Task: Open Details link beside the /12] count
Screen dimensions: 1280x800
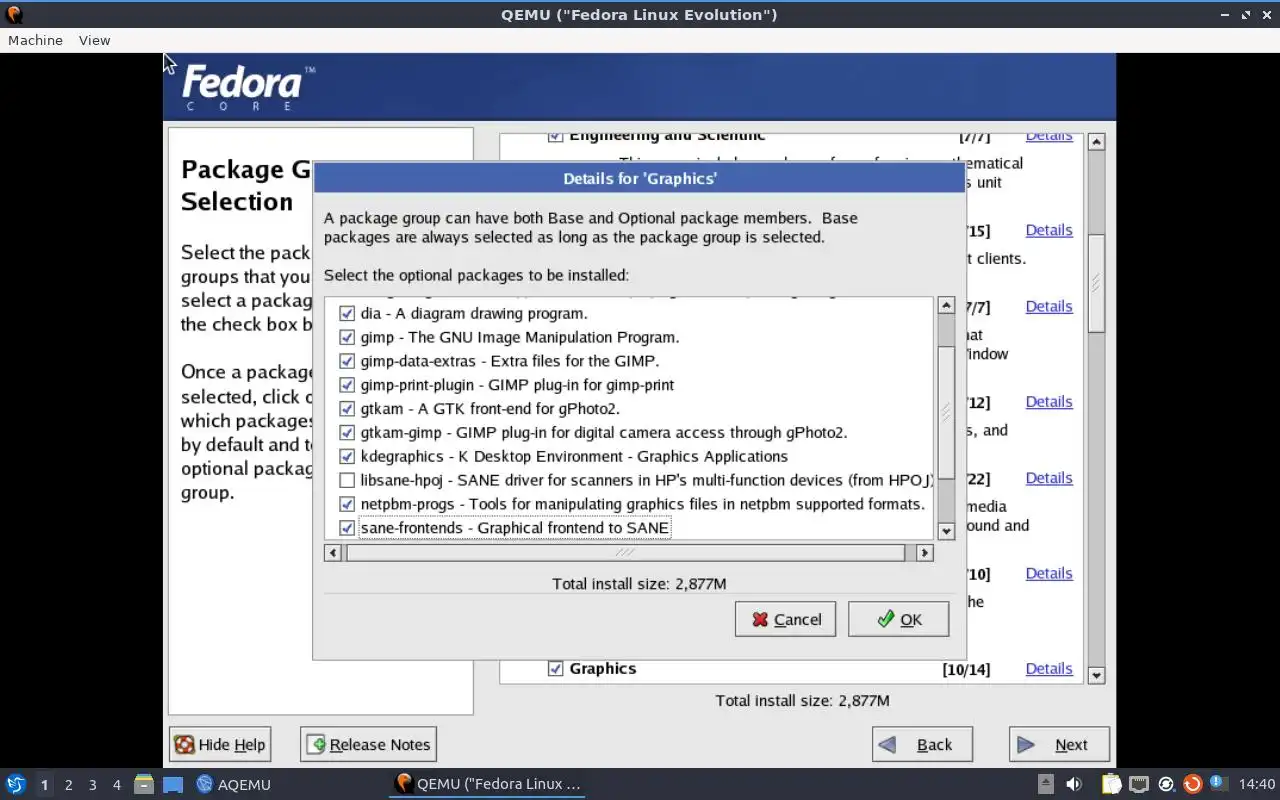Action: (1049, 401)
